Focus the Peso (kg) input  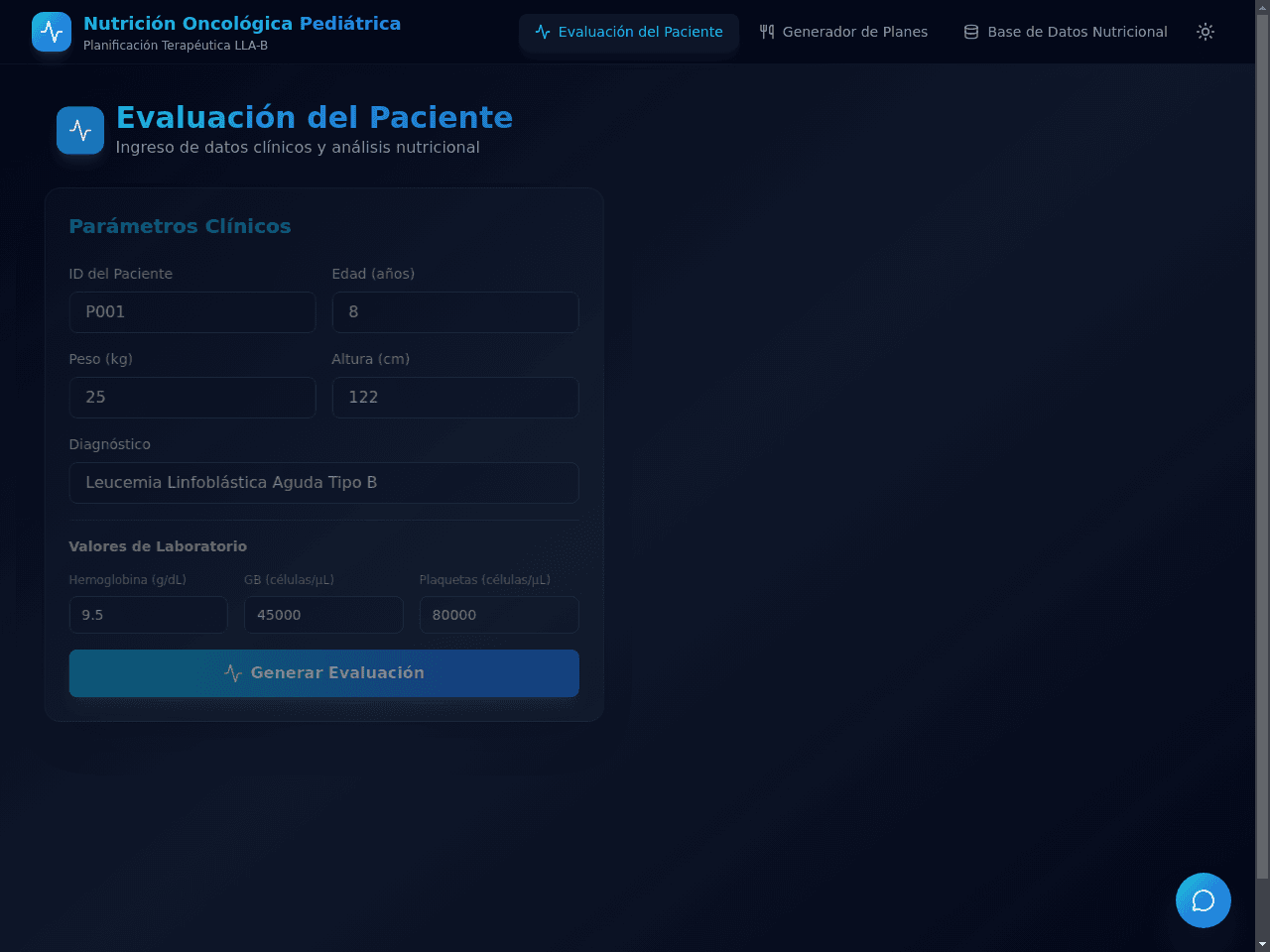point(192,398)
